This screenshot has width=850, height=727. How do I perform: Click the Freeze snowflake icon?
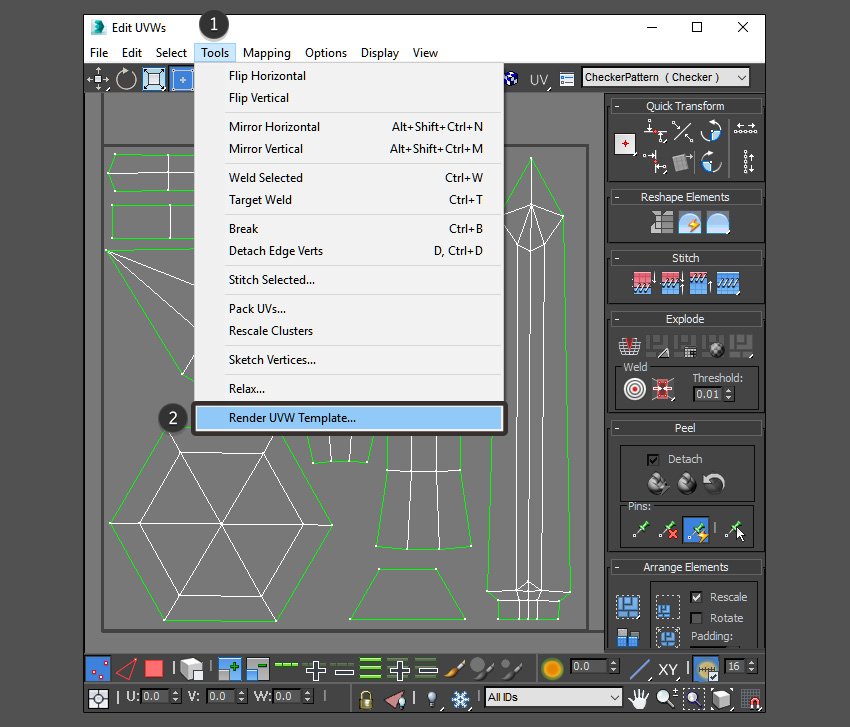(x=461, y=698)
